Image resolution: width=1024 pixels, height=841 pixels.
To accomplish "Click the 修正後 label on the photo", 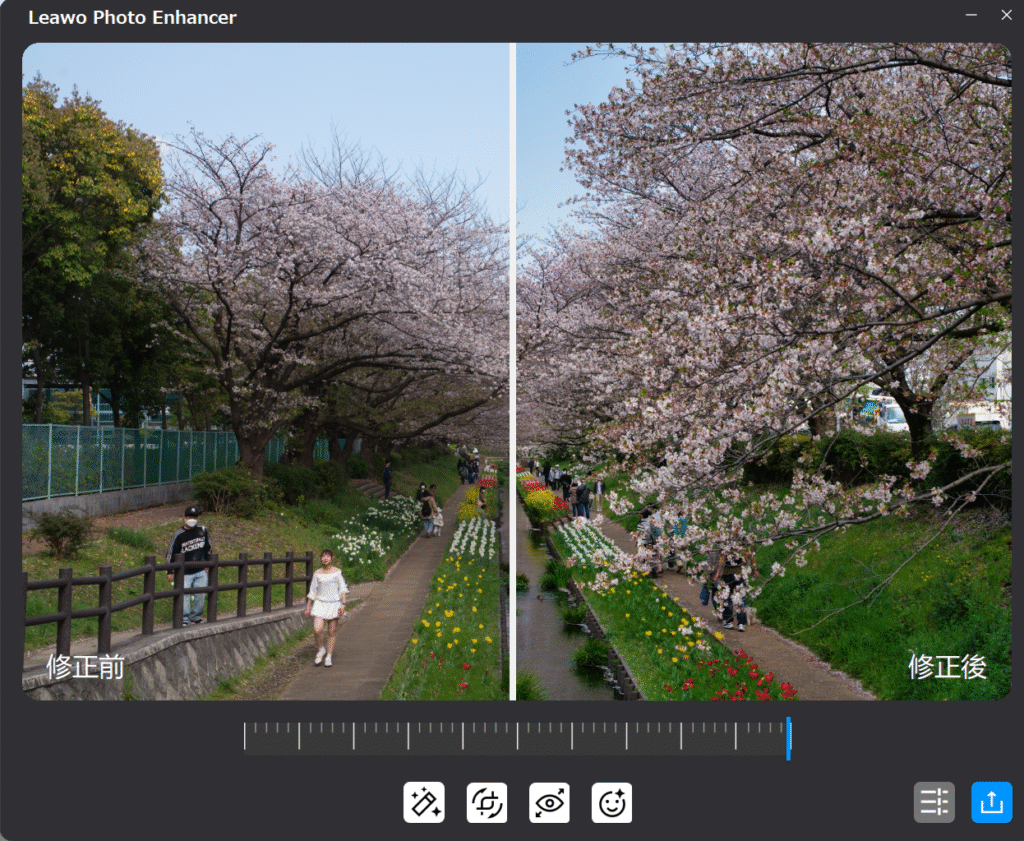I will 947,667.
